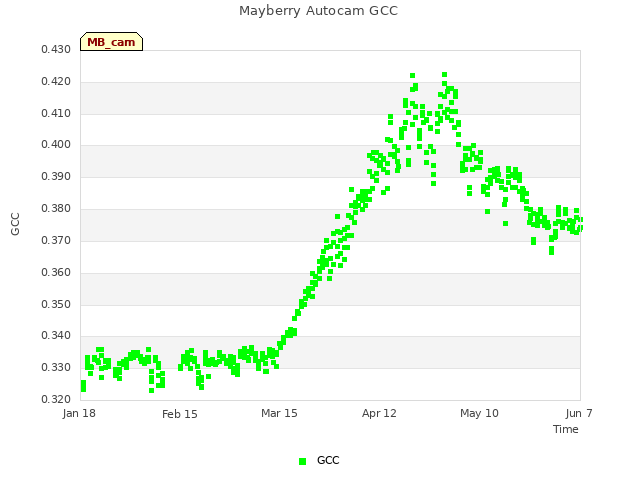The width and height of the screenshot is (640, 480).
Task: Click the 0.340 y-axis value
Action: click(x=56, y=336)
